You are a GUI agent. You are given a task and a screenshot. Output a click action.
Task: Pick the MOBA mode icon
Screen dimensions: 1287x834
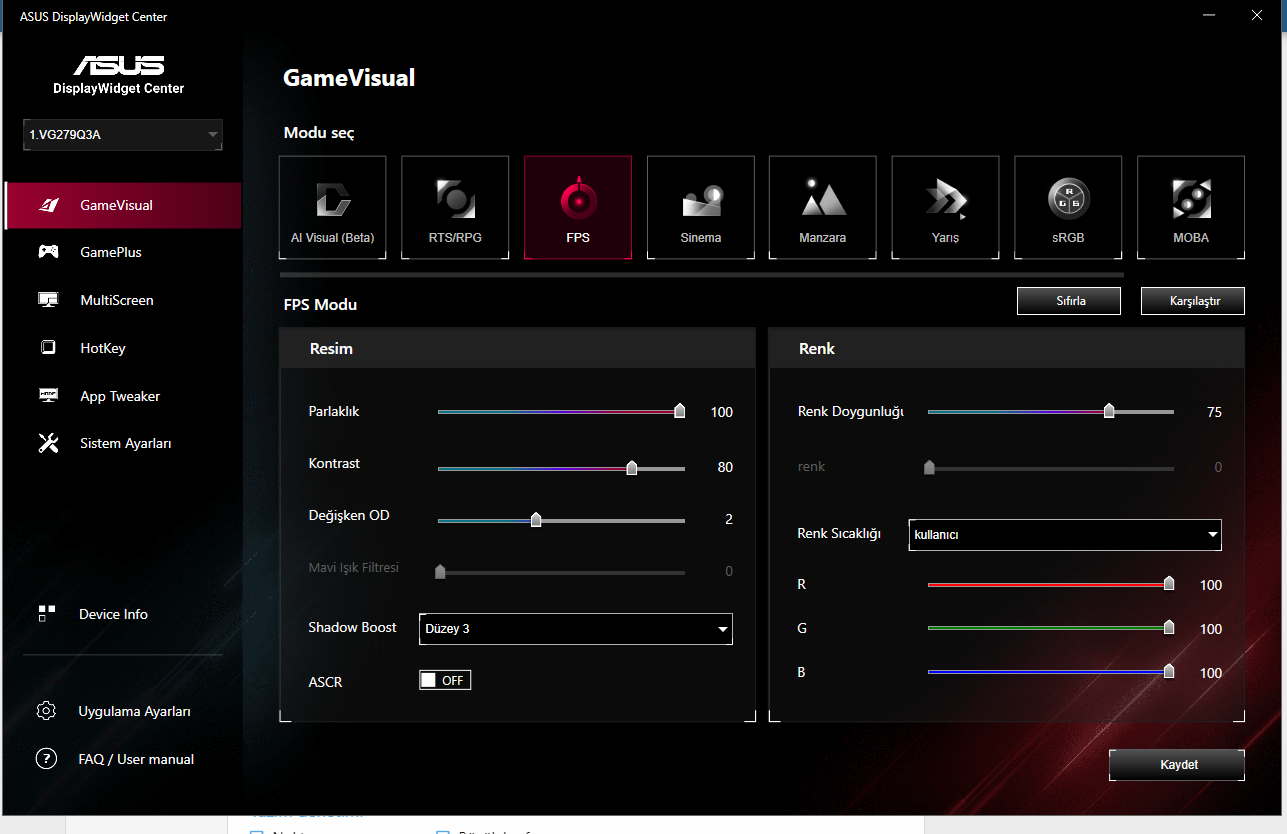coord(1191,200)
